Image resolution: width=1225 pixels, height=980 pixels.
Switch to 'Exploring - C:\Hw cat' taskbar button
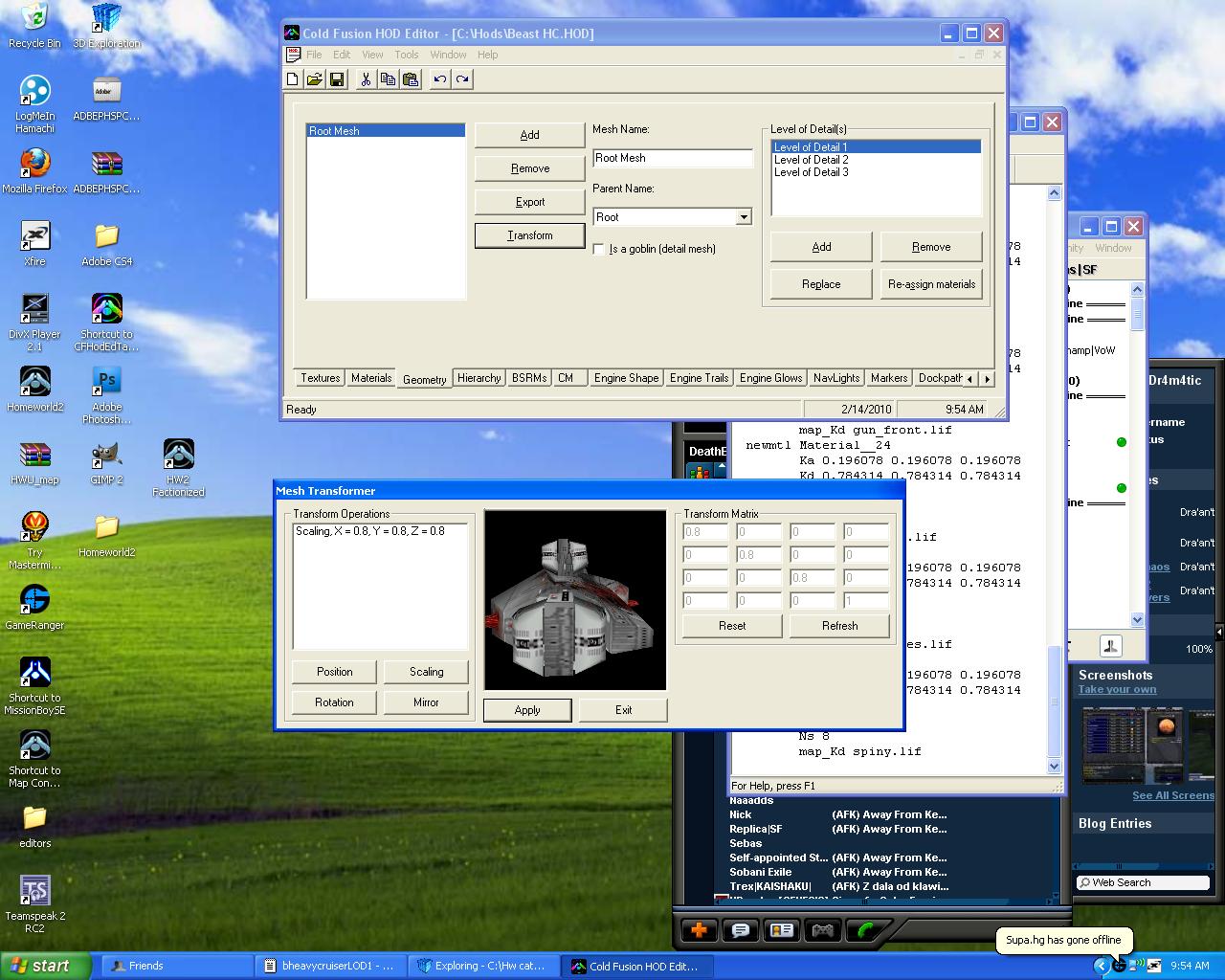(485, 966)
